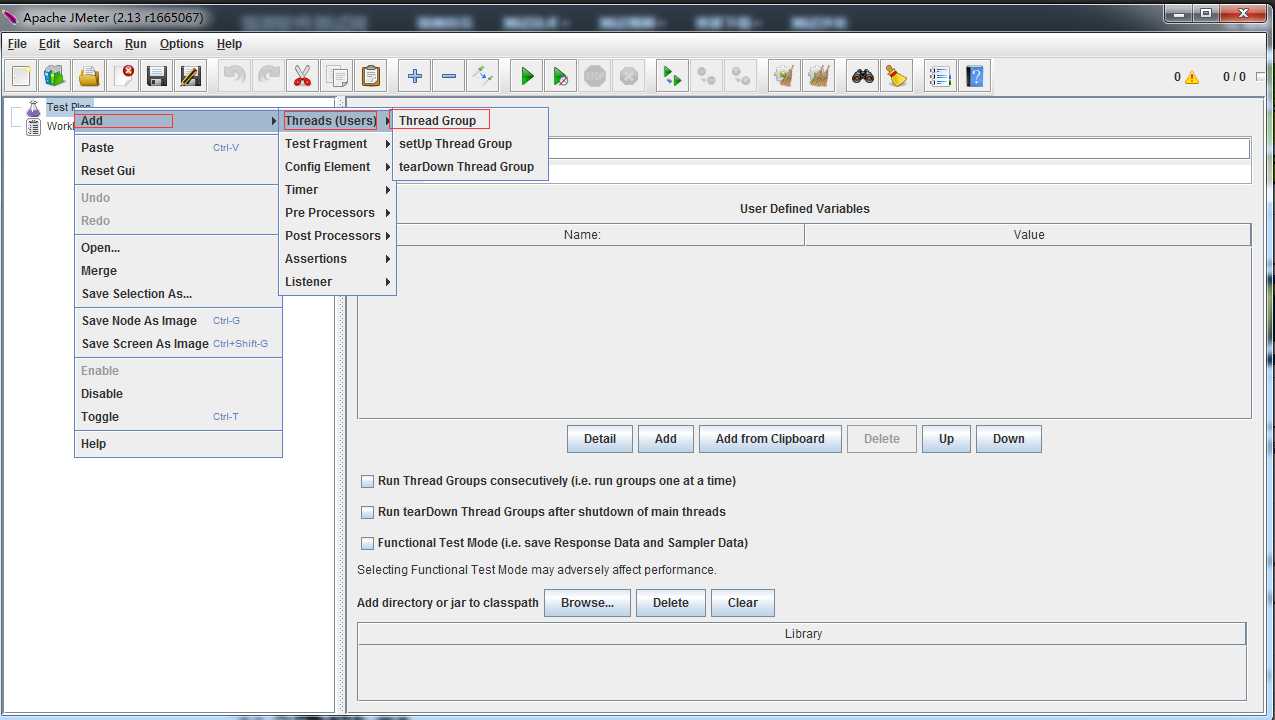The image size is (1275, 720).
Task: Check Run tearDown Thread Groups after shutdown
Action: tap(368, 512)
